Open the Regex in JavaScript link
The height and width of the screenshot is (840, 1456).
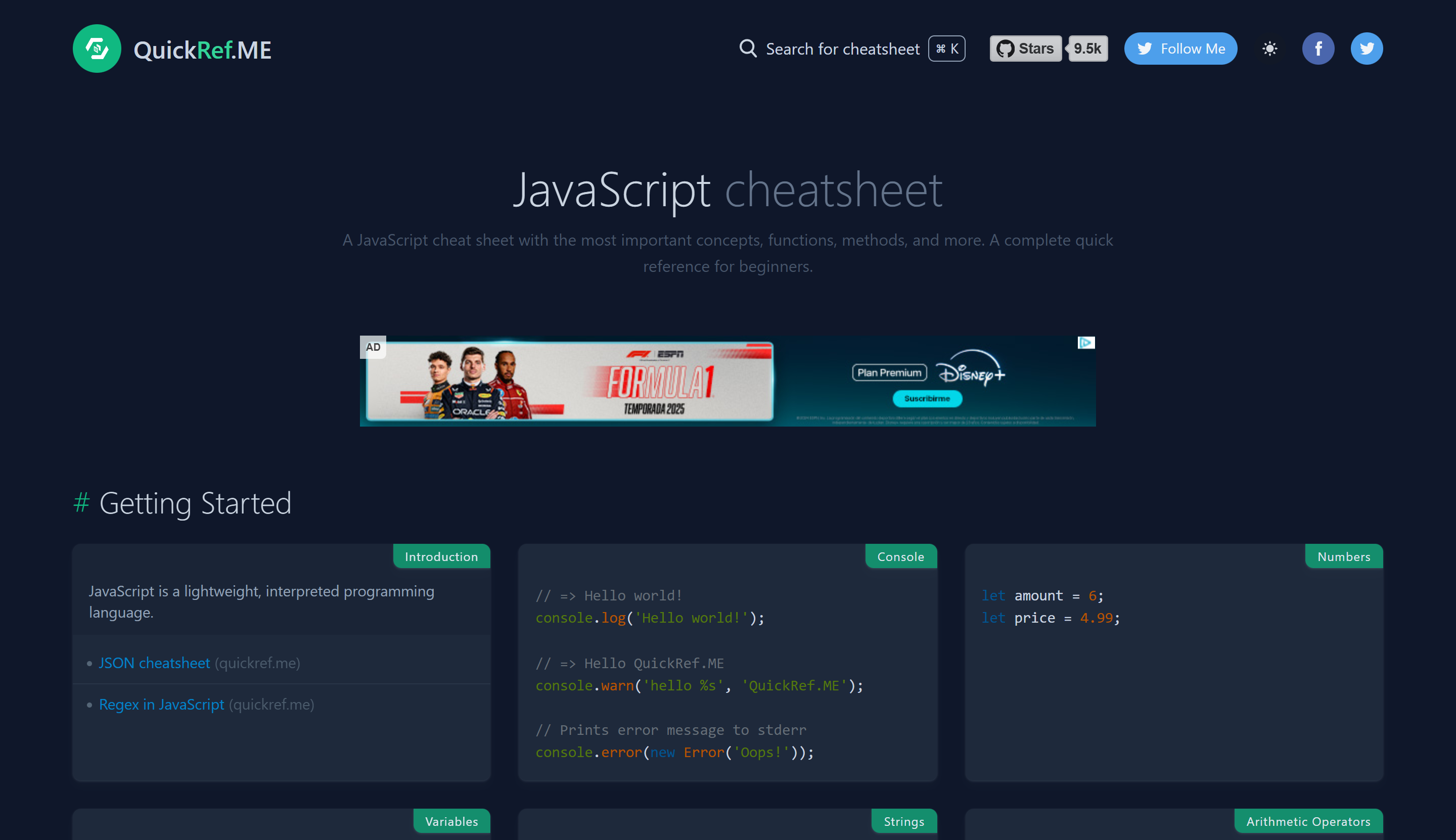tap(161, 705)
